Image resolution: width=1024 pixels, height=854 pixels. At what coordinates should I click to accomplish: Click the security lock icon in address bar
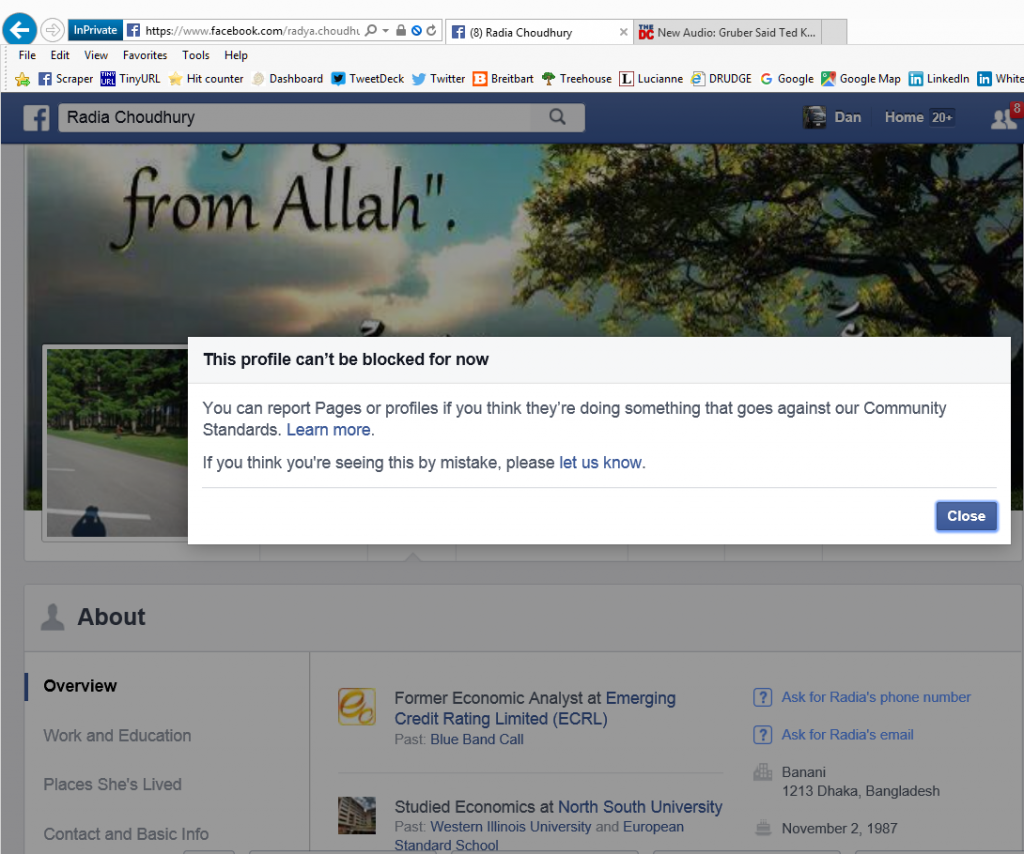click(x=401, y=30)
